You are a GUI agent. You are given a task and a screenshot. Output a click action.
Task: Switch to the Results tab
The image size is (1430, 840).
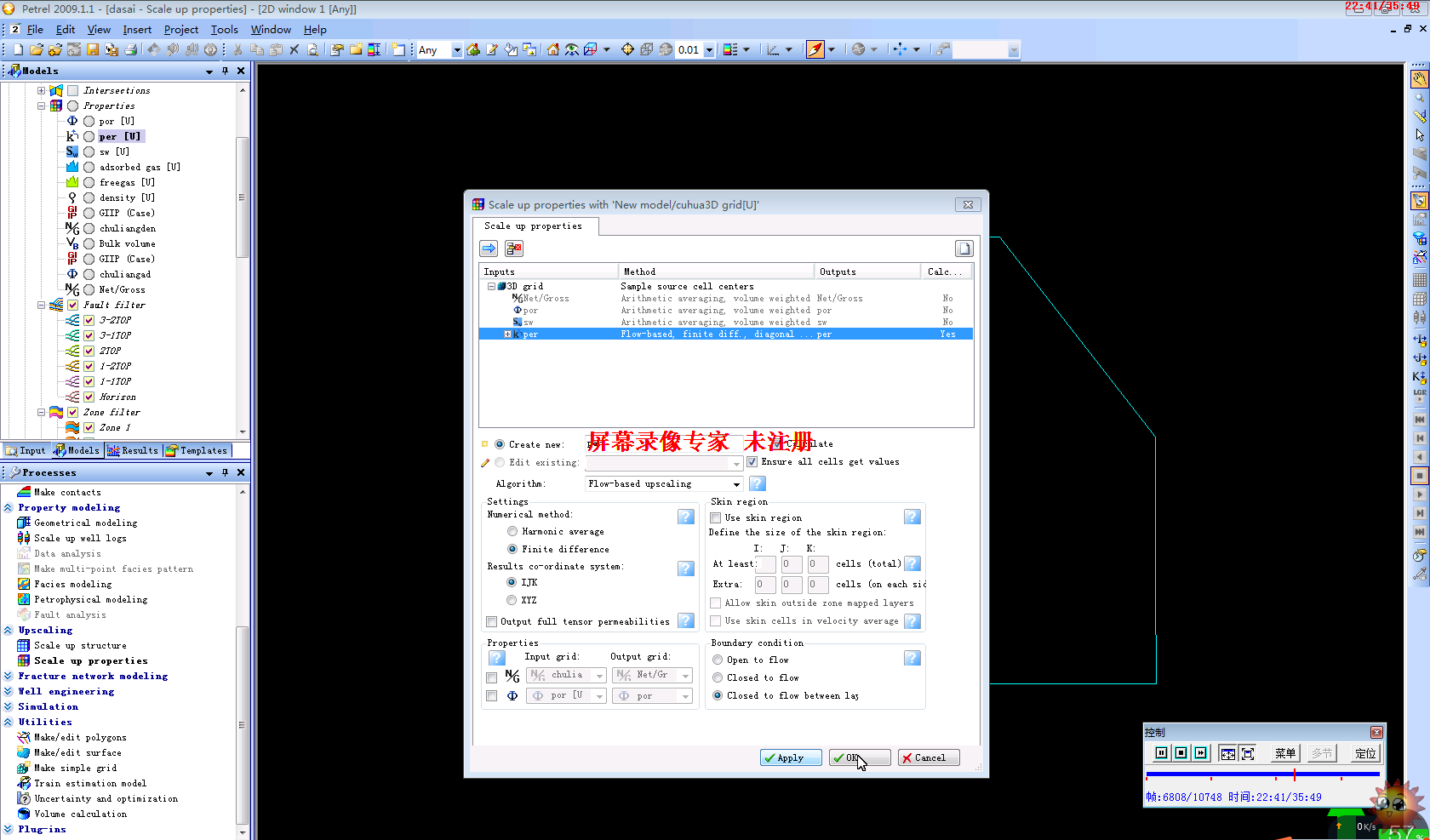(x=132, y=450)
